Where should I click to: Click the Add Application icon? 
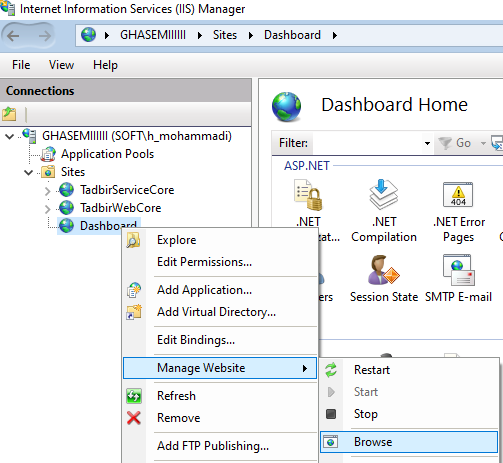tap(134, 290)
